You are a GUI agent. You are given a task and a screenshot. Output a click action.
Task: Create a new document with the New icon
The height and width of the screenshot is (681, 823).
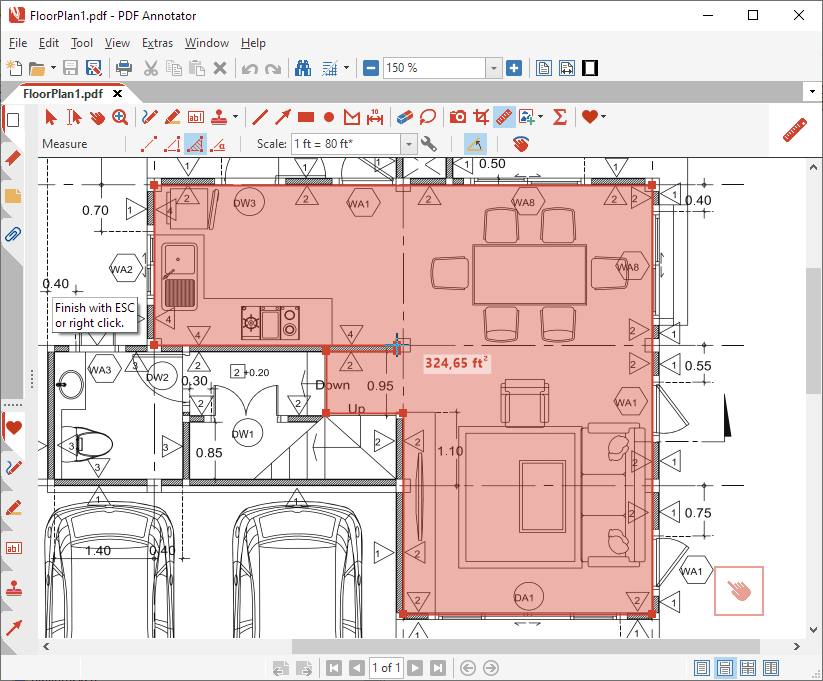(14, 68)
